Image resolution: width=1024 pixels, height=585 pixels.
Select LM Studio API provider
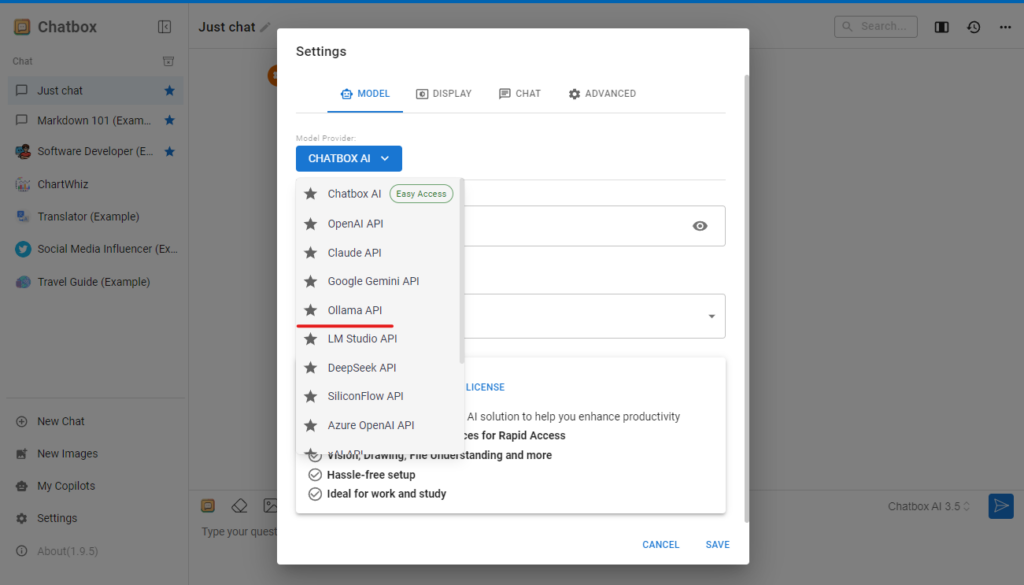tap(379, 339)
